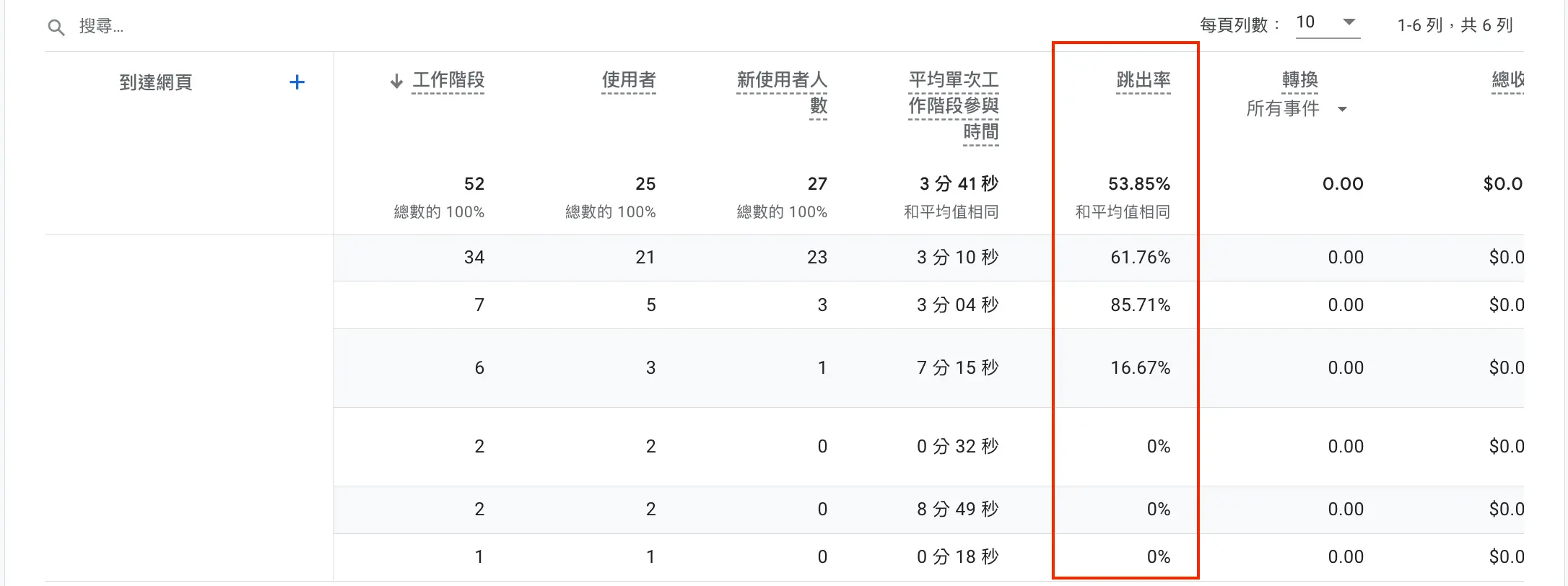Image resolution: width=1568 pixels, height=586 pixels.
Task: Sort by 轉換 column header
Action: click(1300, 80)
